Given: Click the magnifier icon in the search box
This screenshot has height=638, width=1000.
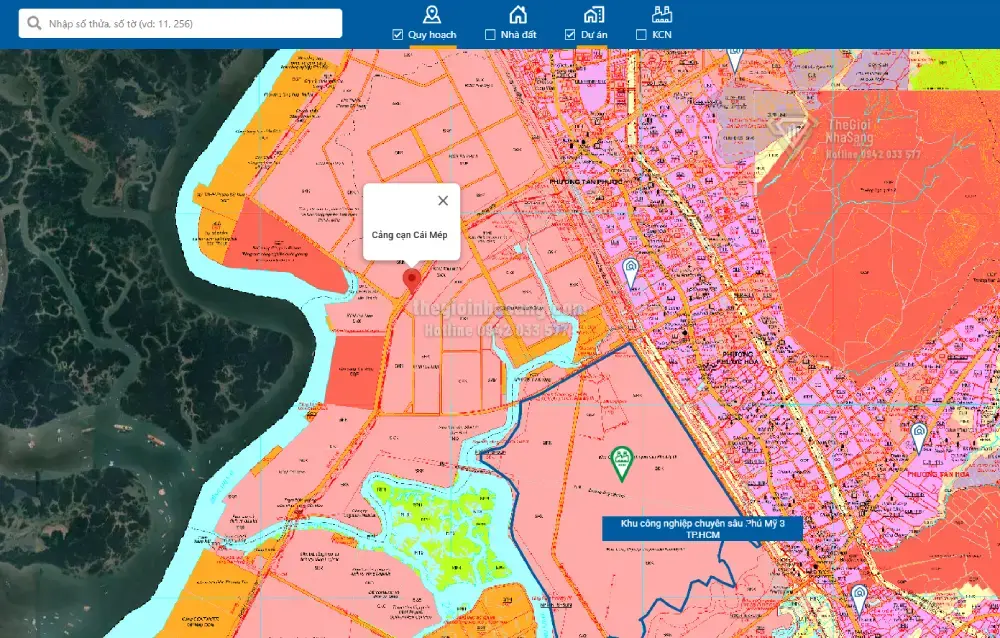Looking at the screenshot, I should 34,24.
